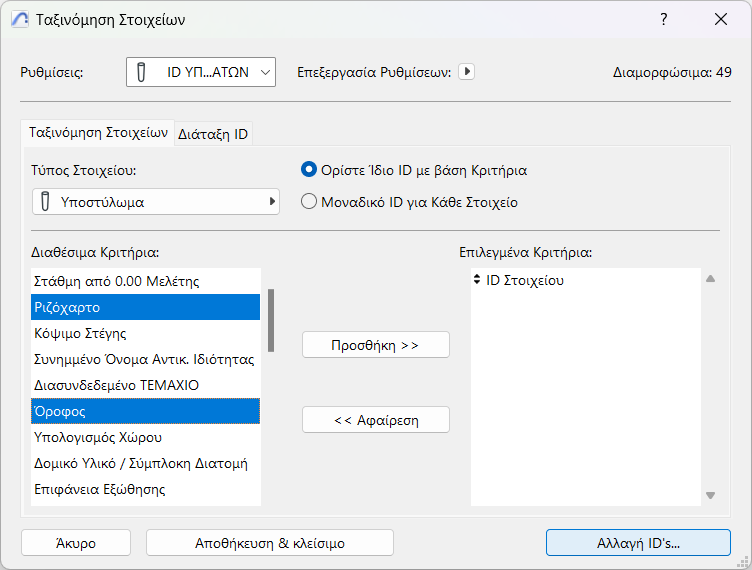The image size is (752, 570).
Task: Select 'Ορίστε Ίδιο ID με βάση Κριτήρια' option
Action: 309,170
